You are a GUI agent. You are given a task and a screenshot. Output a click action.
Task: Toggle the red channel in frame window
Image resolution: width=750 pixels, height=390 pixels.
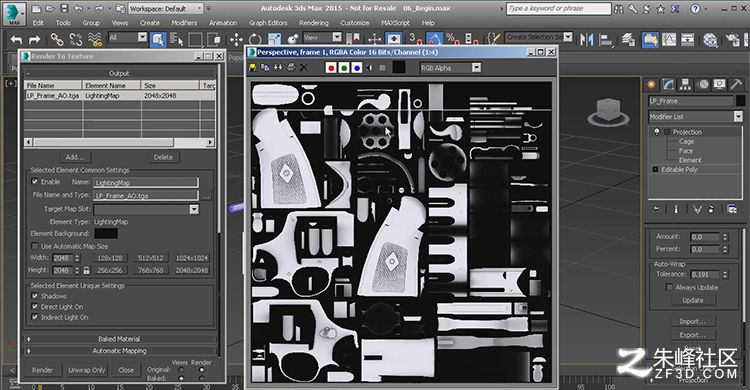pyautogui.click(x=331, y=68)
